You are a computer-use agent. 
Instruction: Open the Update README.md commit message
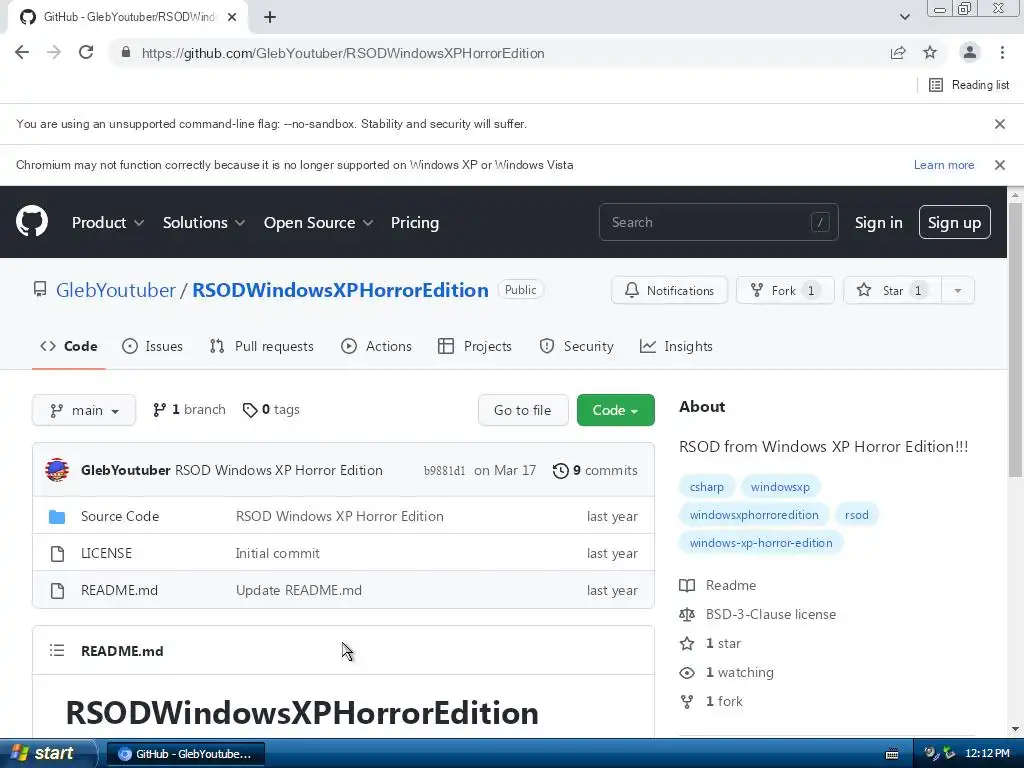click(298, 590)
